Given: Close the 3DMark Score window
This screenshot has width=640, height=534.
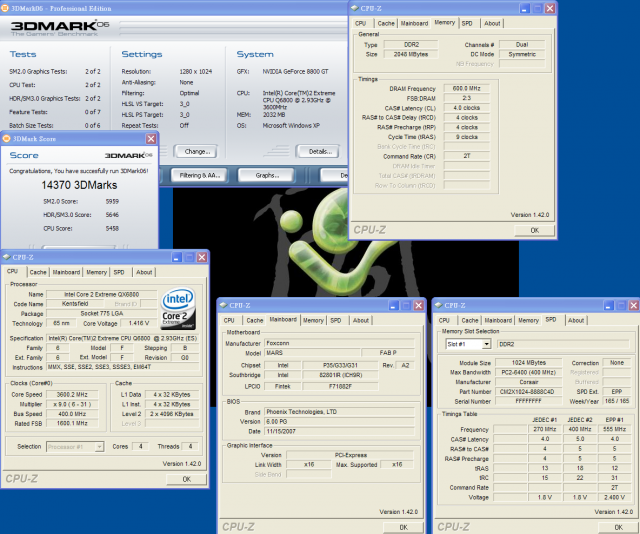Looking at the screenshot, I should (x=151, y=139).
